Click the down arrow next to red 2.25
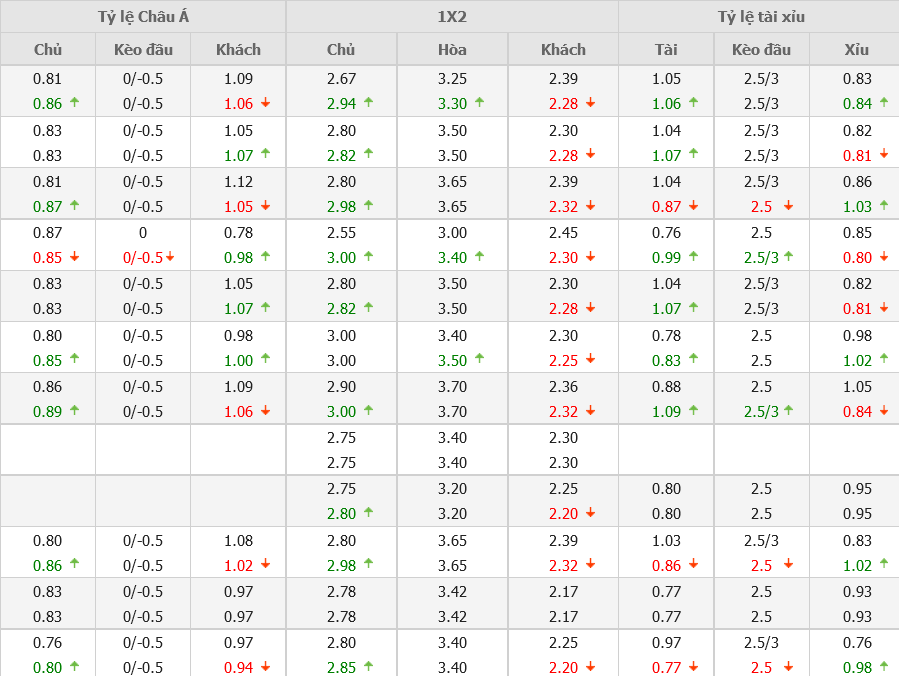Viewport: 899px width, 676px height. 590,359
